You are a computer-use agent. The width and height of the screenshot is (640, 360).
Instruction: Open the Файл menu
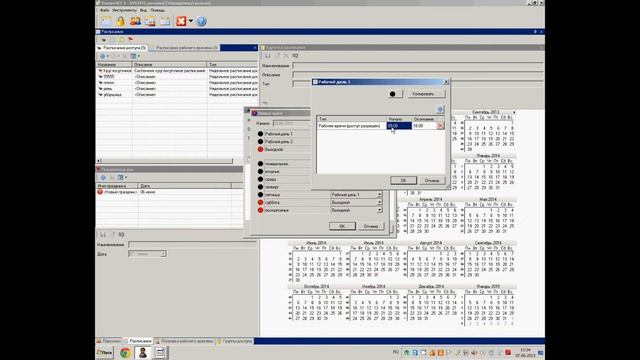coord(104,10)
